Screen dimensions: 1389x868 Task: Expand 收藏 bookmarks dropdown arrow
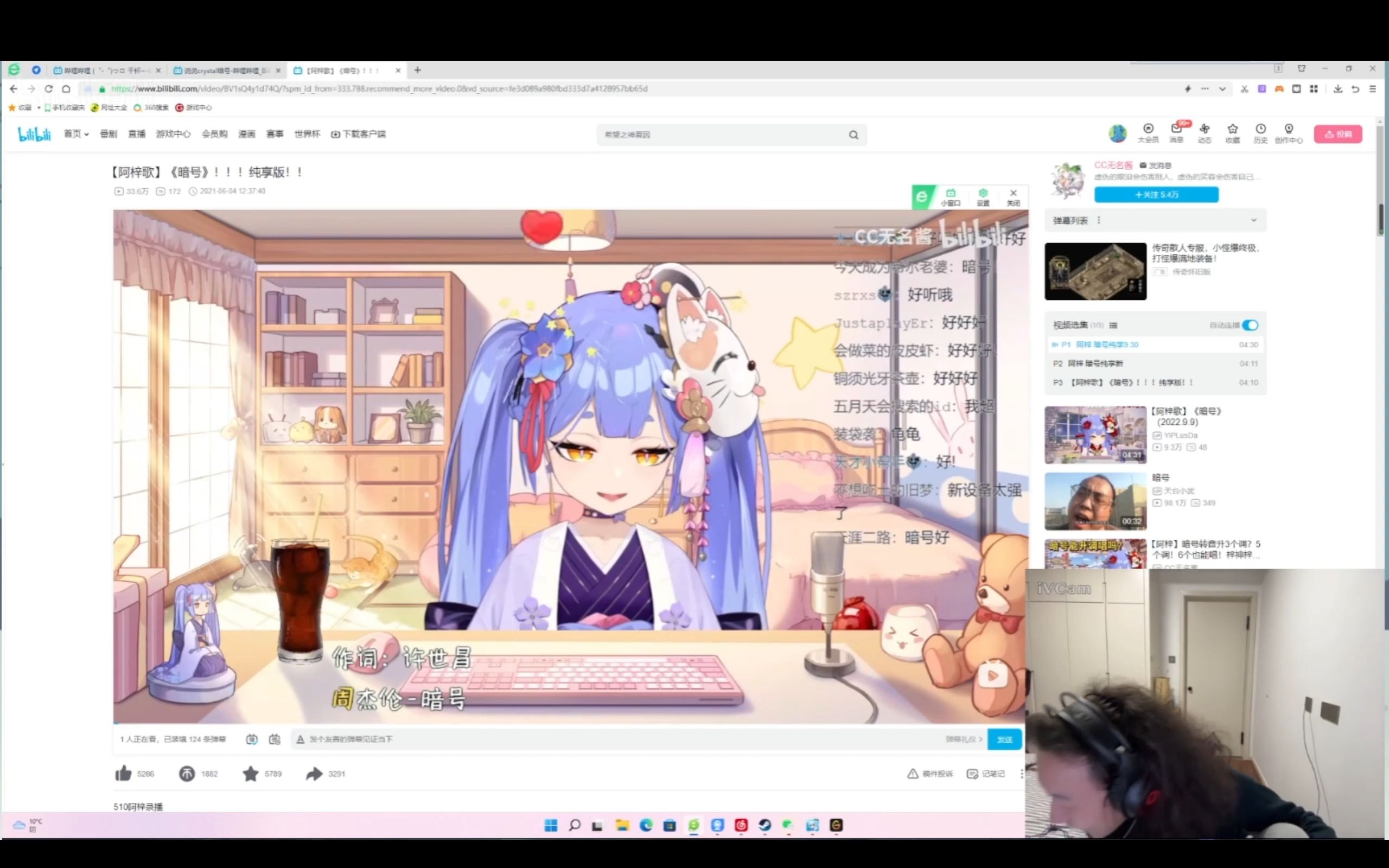[39, 107]
